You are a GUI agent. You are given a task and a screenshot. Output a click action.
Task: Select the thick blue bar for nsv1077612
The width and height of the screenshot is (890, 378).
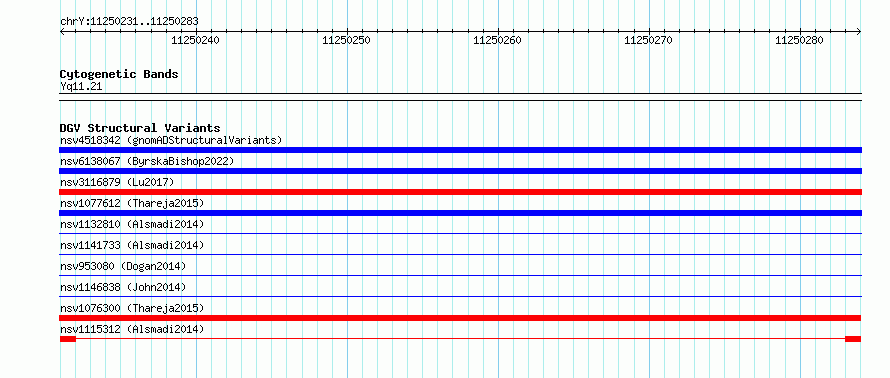460,213
